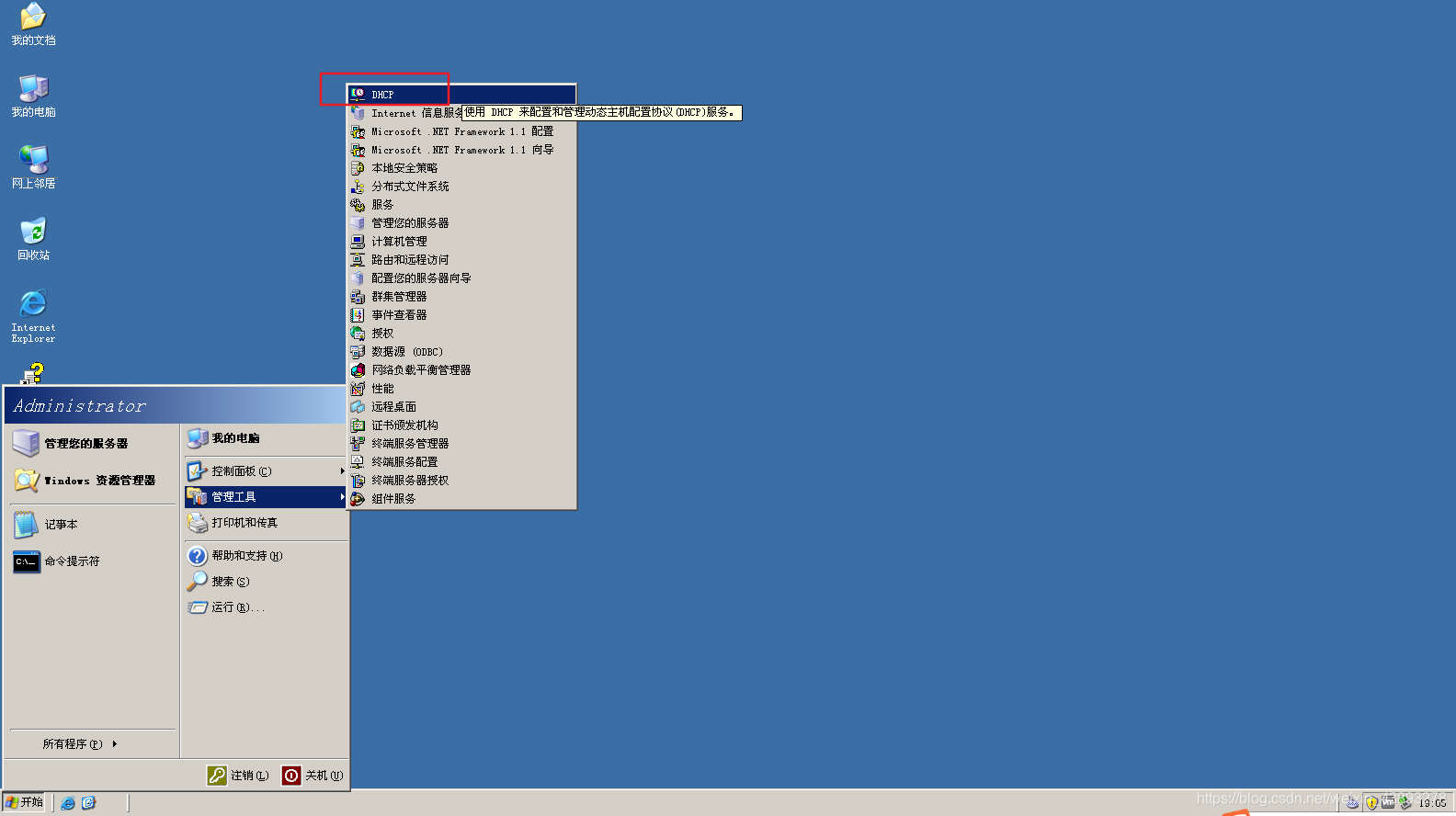This screenshot has height=816, width=1456.
Task: Click the 组件服务 icon
Action: coord(358,499)
